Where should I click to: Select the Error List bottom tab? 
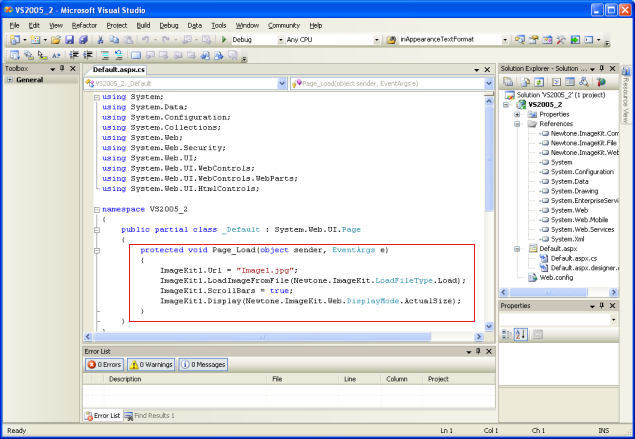pos(103,416)
